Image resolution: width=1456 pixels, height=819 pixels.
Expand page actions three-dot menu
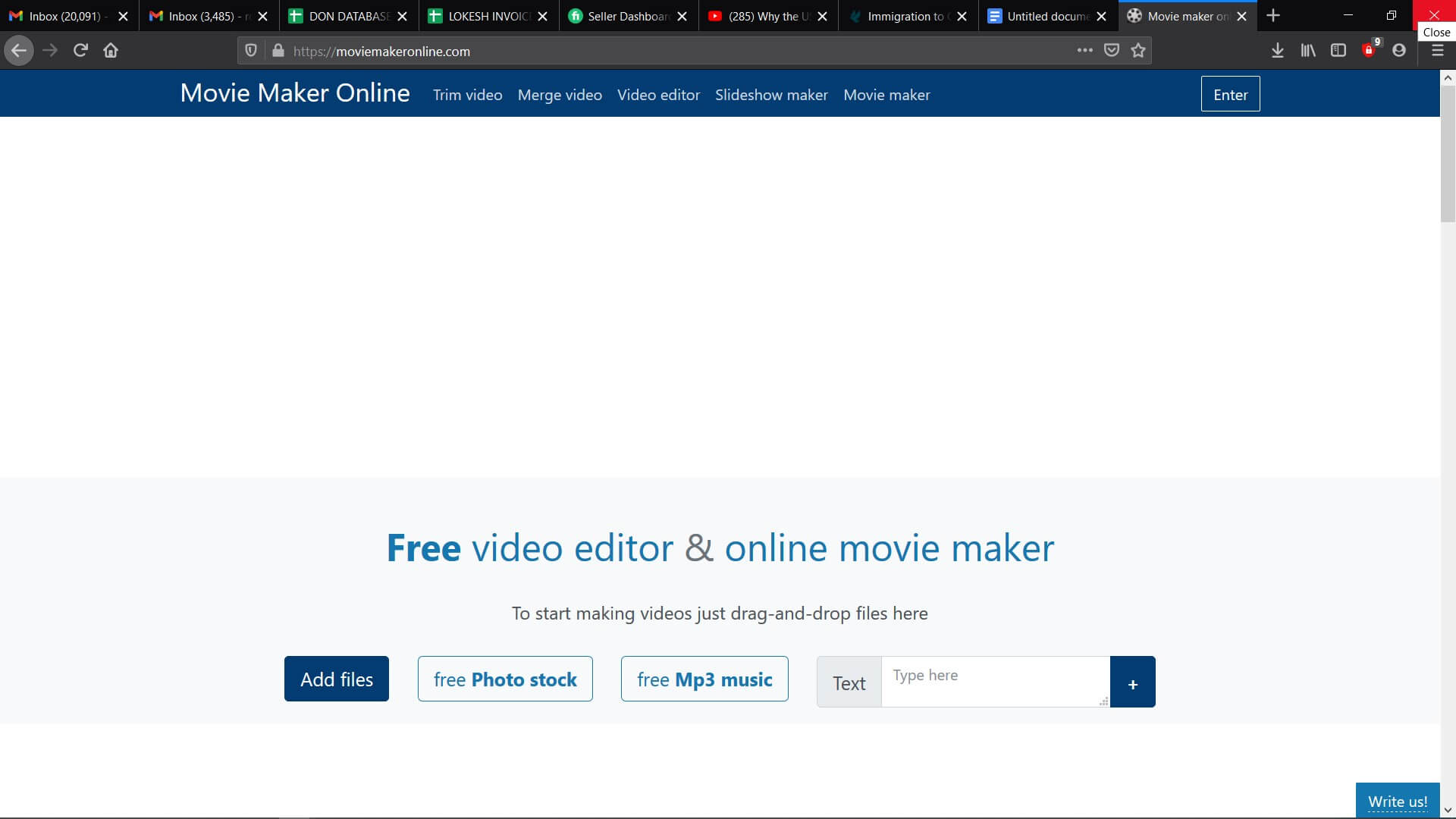[x=1084, y=51]
